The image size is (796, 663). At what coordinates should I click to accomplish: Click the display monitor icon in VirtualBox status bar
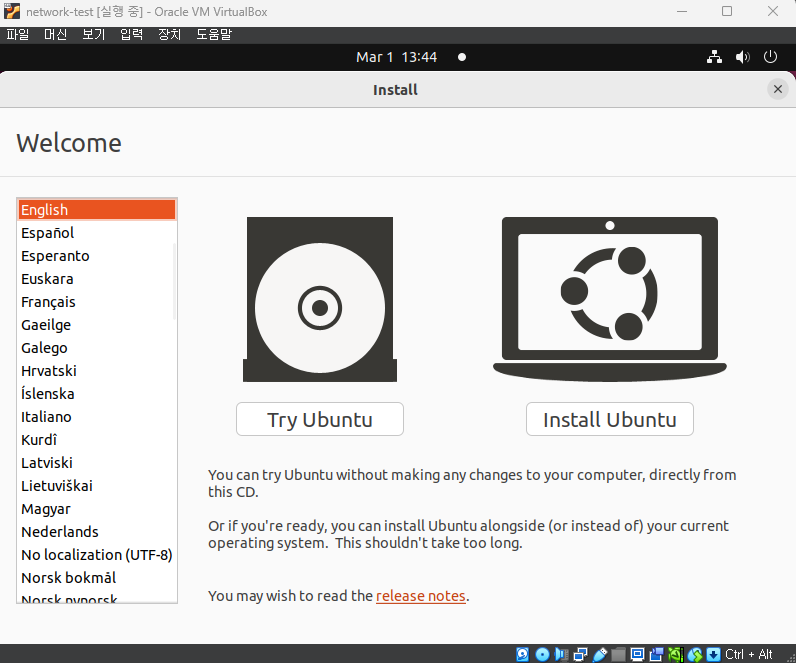[x=637, y=654]
